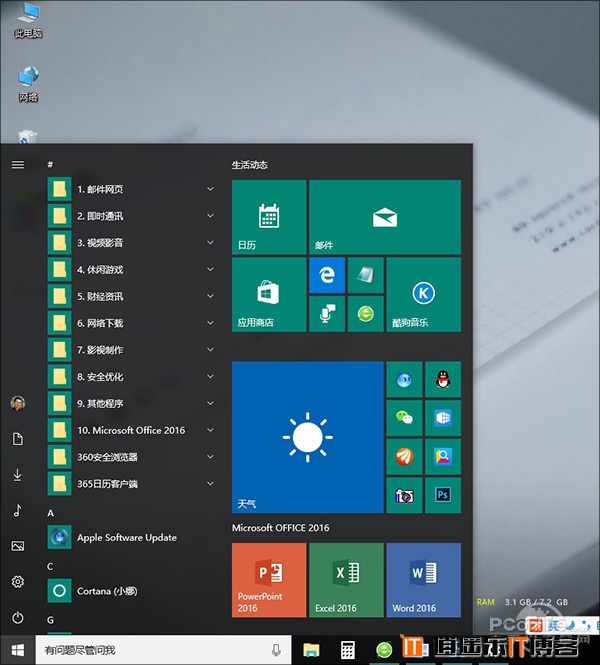Launch the QQ penguin tile
Image resolution: width=600 pixels, height=665 pixels.
pyautogui.click(x=443, y=380)
